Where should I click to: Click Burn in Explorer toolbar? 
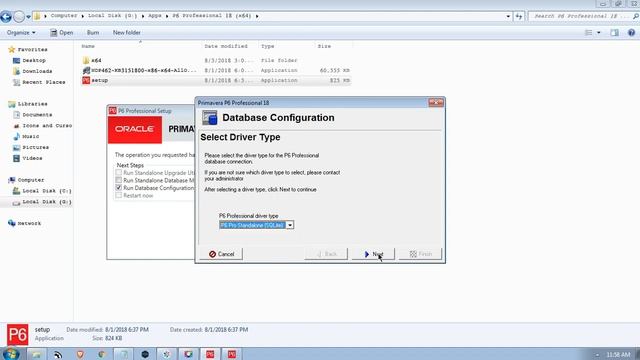click(x=93, y=33)
